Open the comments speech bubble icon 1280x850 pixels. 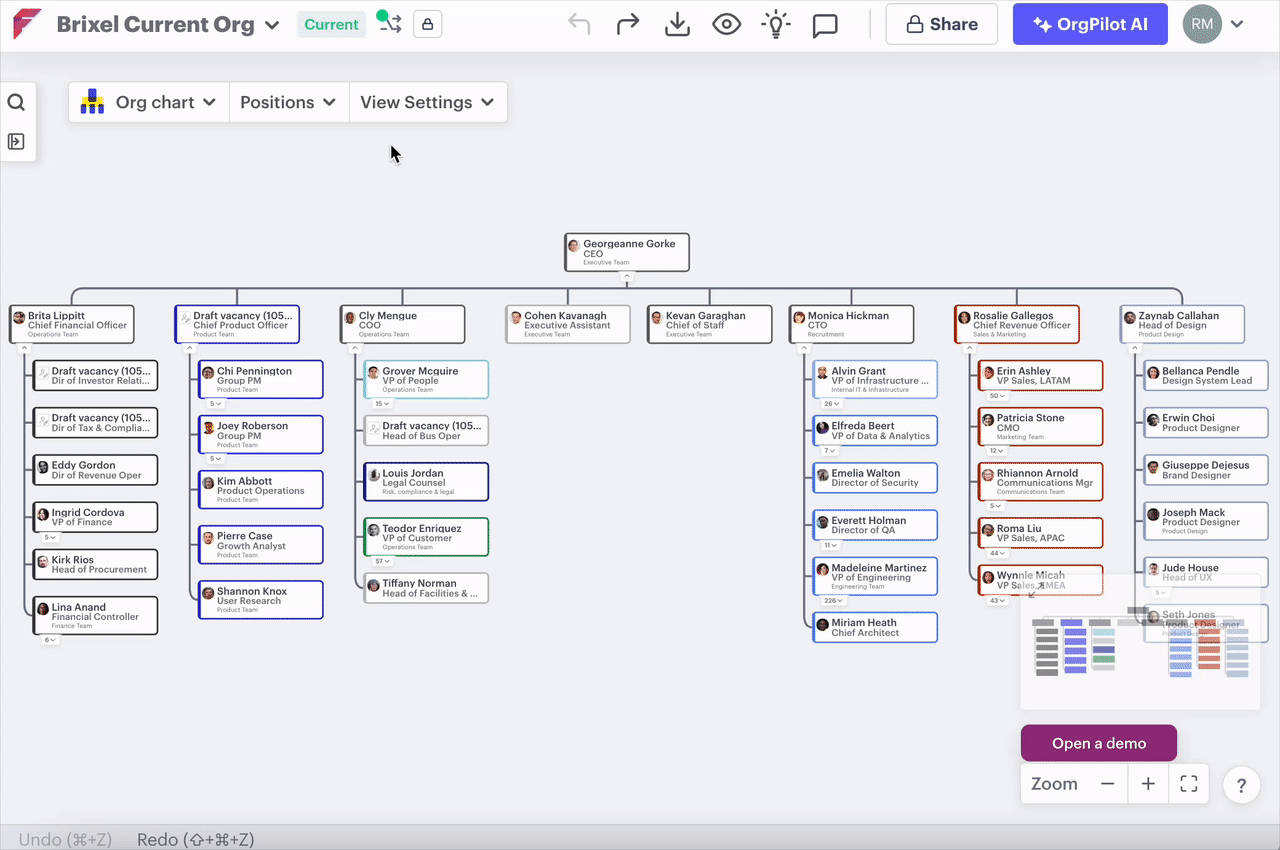tap(825, 25)
